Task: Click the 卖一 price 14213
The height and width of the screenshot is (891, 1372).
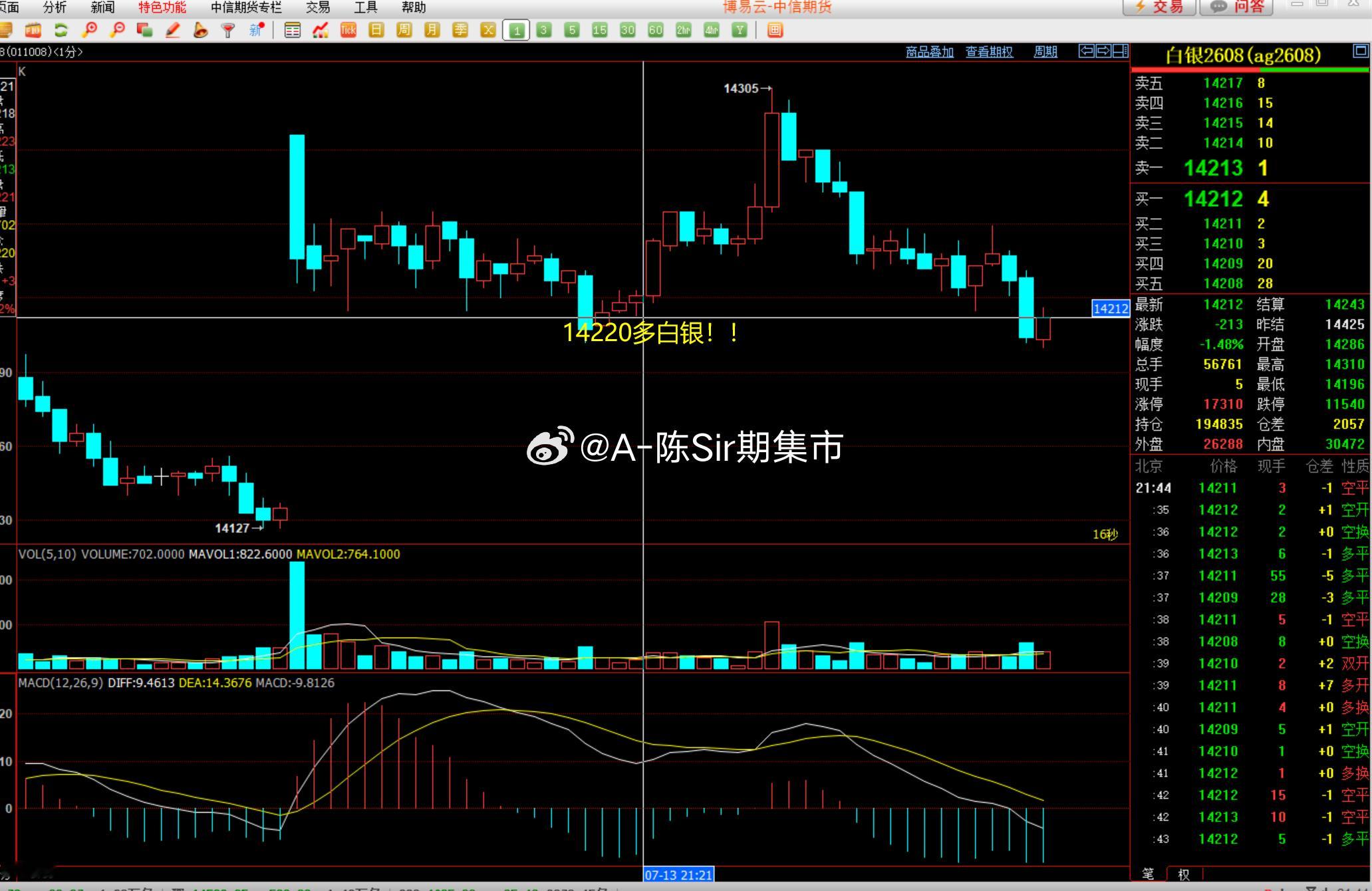Action: [x=1213, y=168]
